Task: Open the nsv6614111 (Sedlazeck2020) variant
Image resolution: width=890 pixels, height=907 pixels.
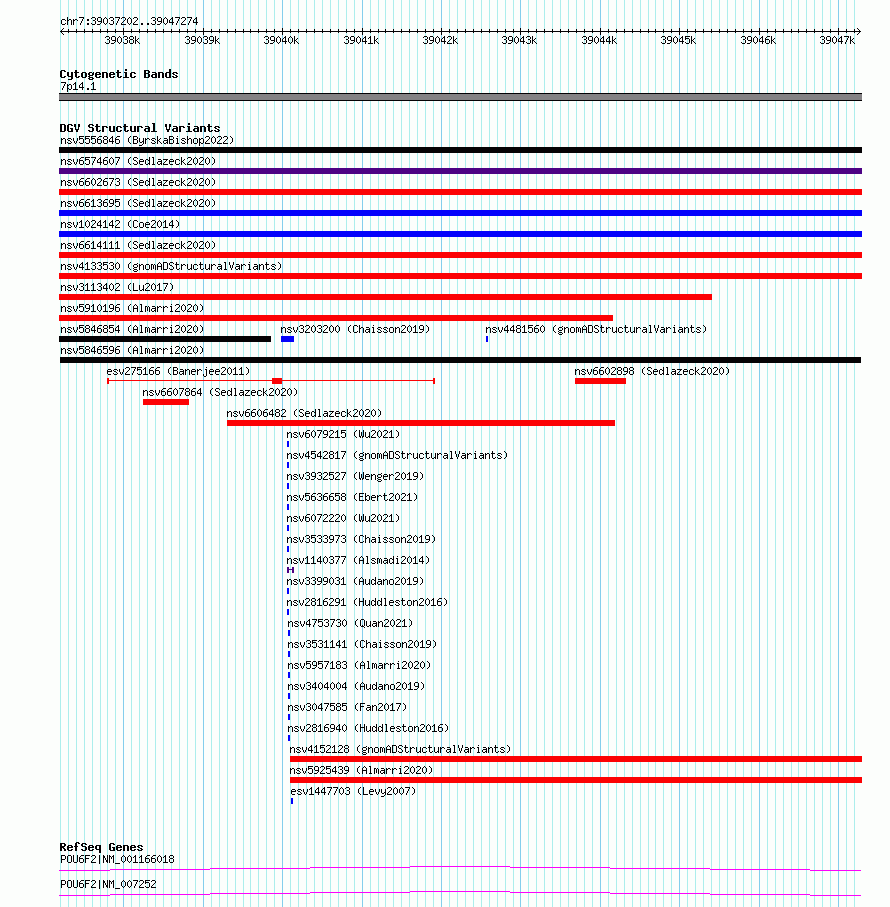Action: pos(138,245)
